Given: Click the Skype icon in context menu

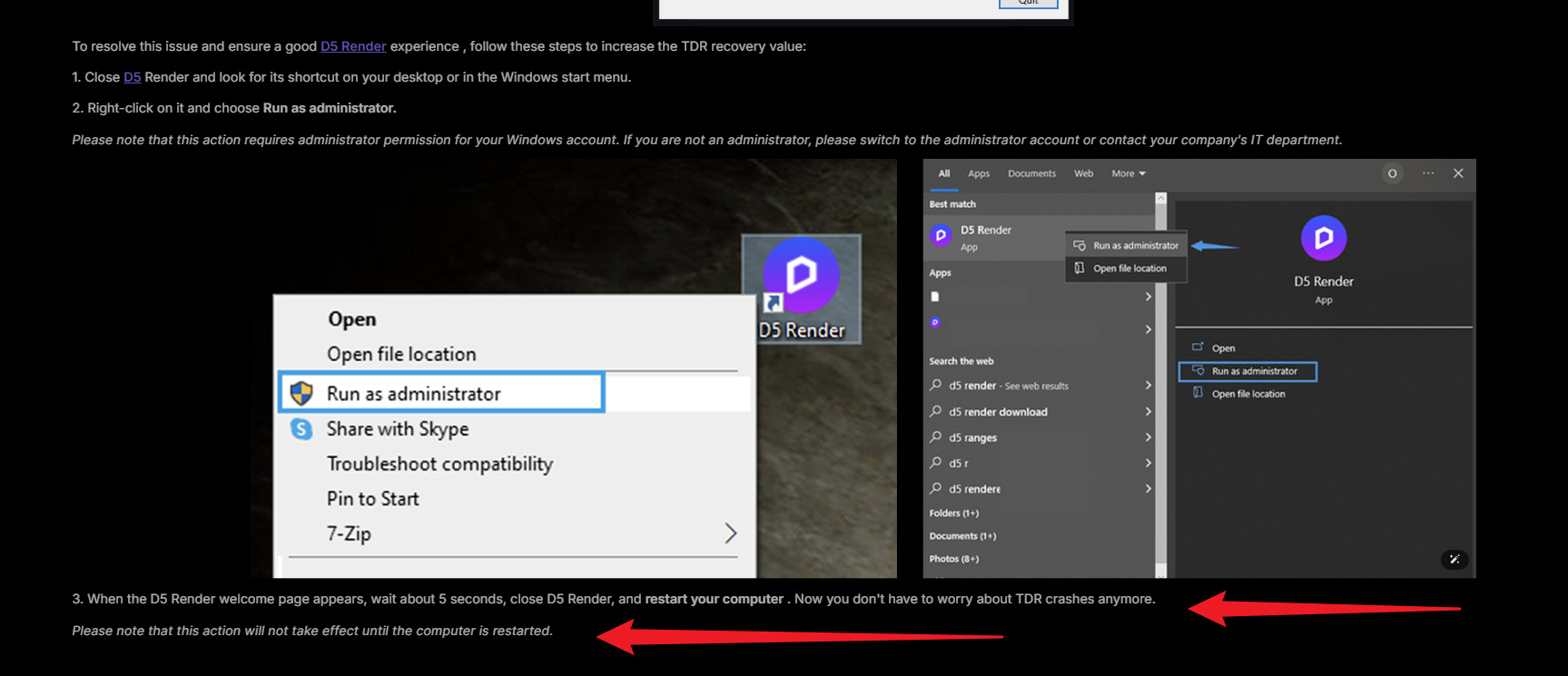Looking at the screenshot, I should pos(301,428).
